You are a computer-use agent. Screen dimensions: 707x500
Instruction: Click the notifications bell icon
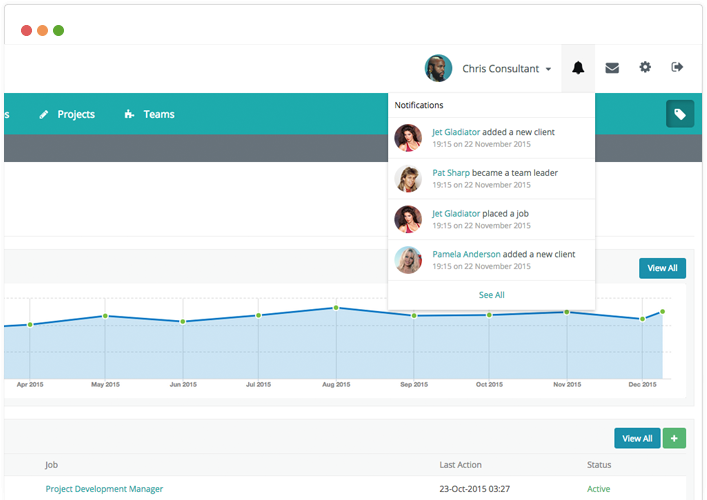[578, 68]
